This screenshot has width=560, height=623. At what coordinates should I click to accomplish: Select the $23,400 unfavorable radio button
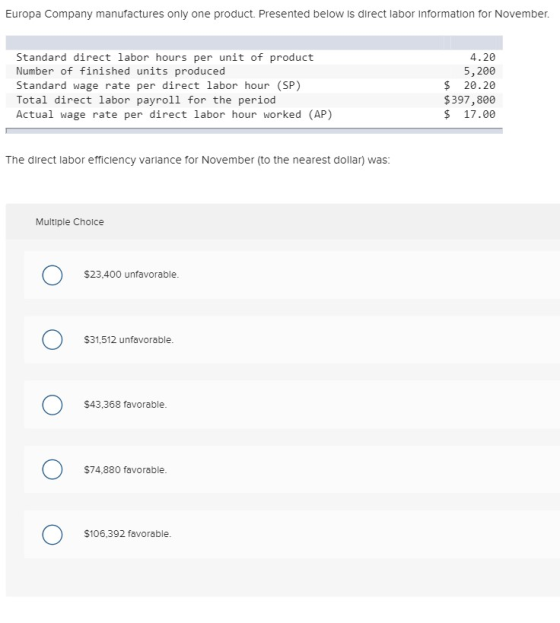click(x=52, y=275)
